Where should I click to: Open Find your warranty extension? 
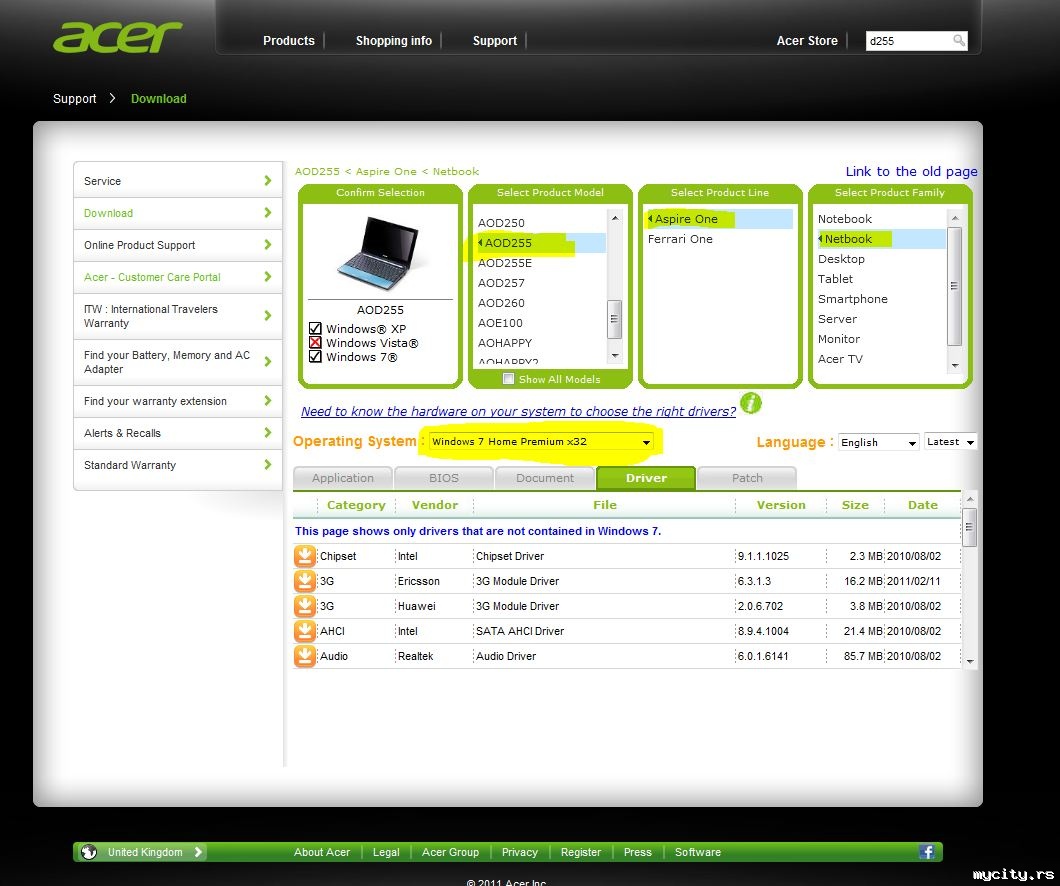point(178,401)
